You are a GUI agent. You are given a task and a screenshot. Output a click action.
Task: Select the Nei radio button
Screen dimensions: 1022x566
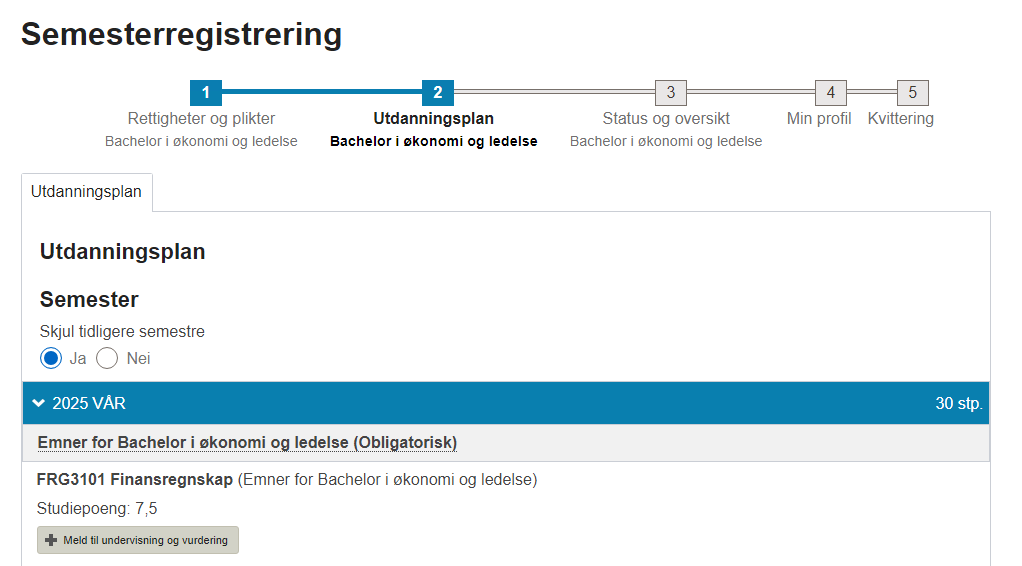pyautogui.click(x=107, y=358)
